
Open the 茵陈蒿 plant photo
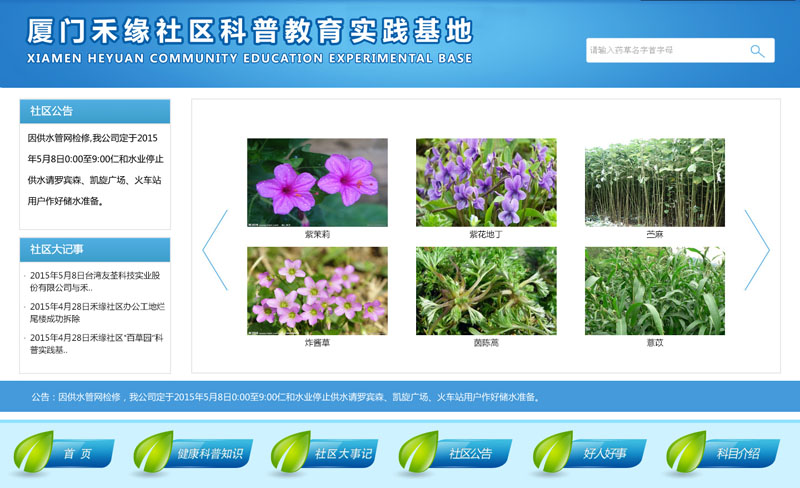pos(486,291)
